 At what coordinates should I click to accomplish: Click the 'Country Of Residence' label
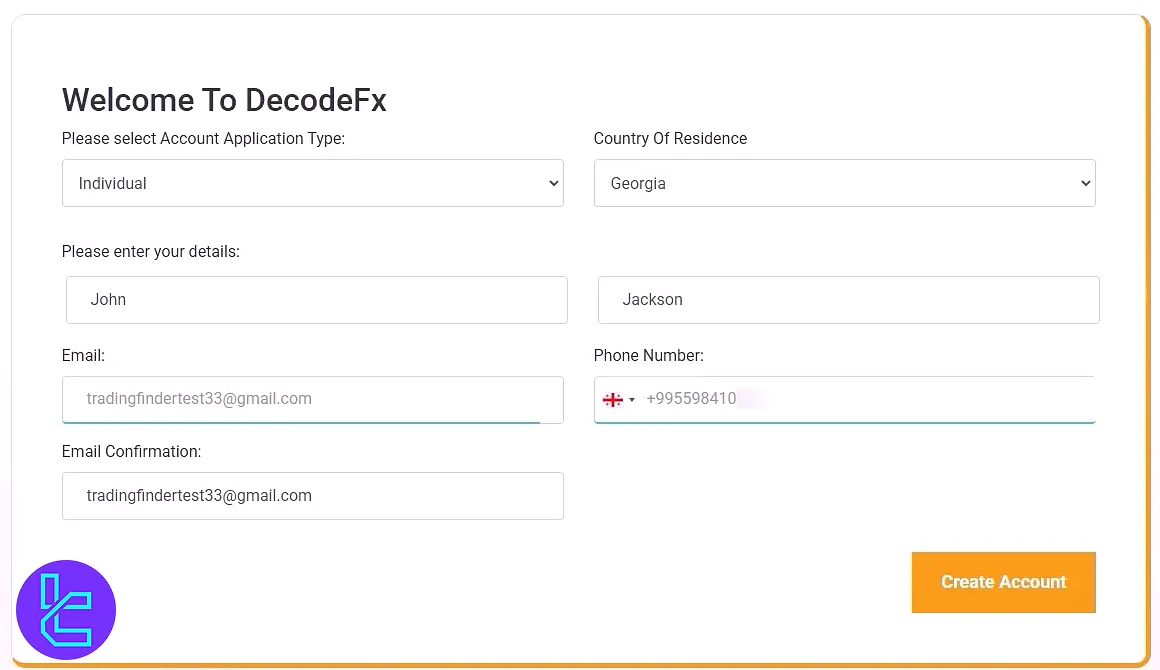pyautogui.click(x=670, y=138)
